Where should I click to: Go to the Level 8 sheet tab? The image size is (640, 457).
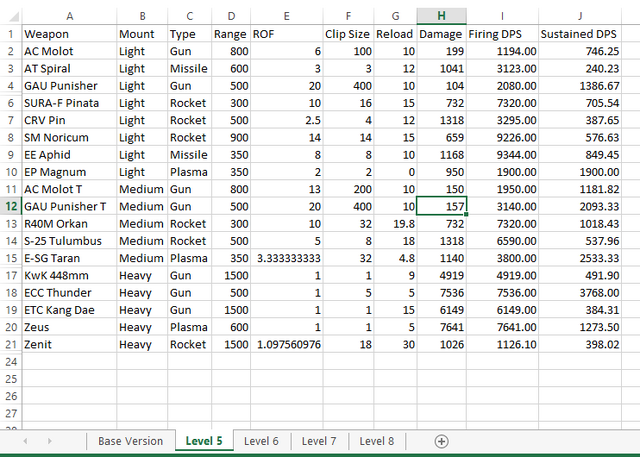377,441
